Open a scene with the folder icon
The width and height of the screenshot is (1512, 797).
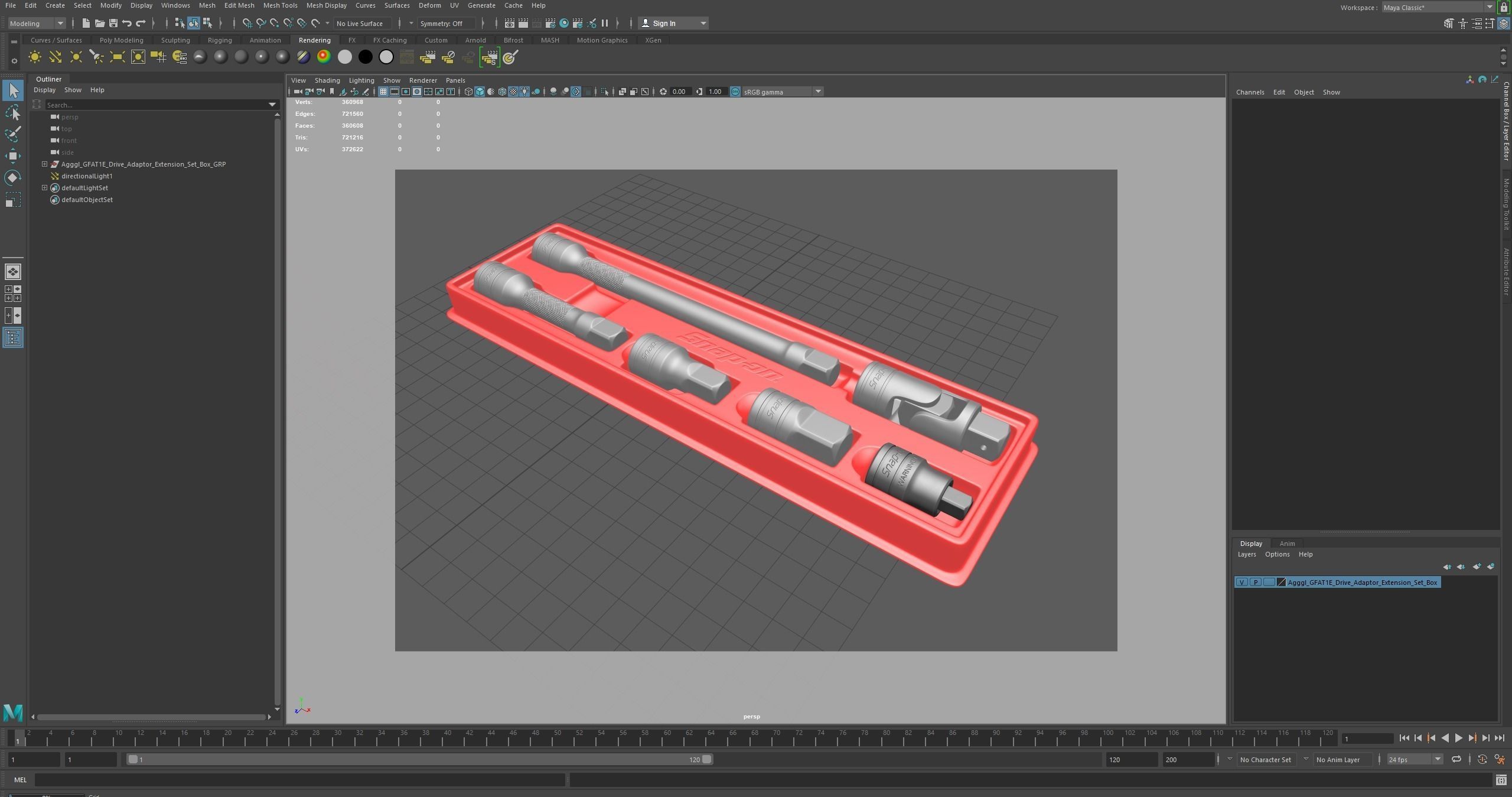pyautogui.click(x=99, y=23)
